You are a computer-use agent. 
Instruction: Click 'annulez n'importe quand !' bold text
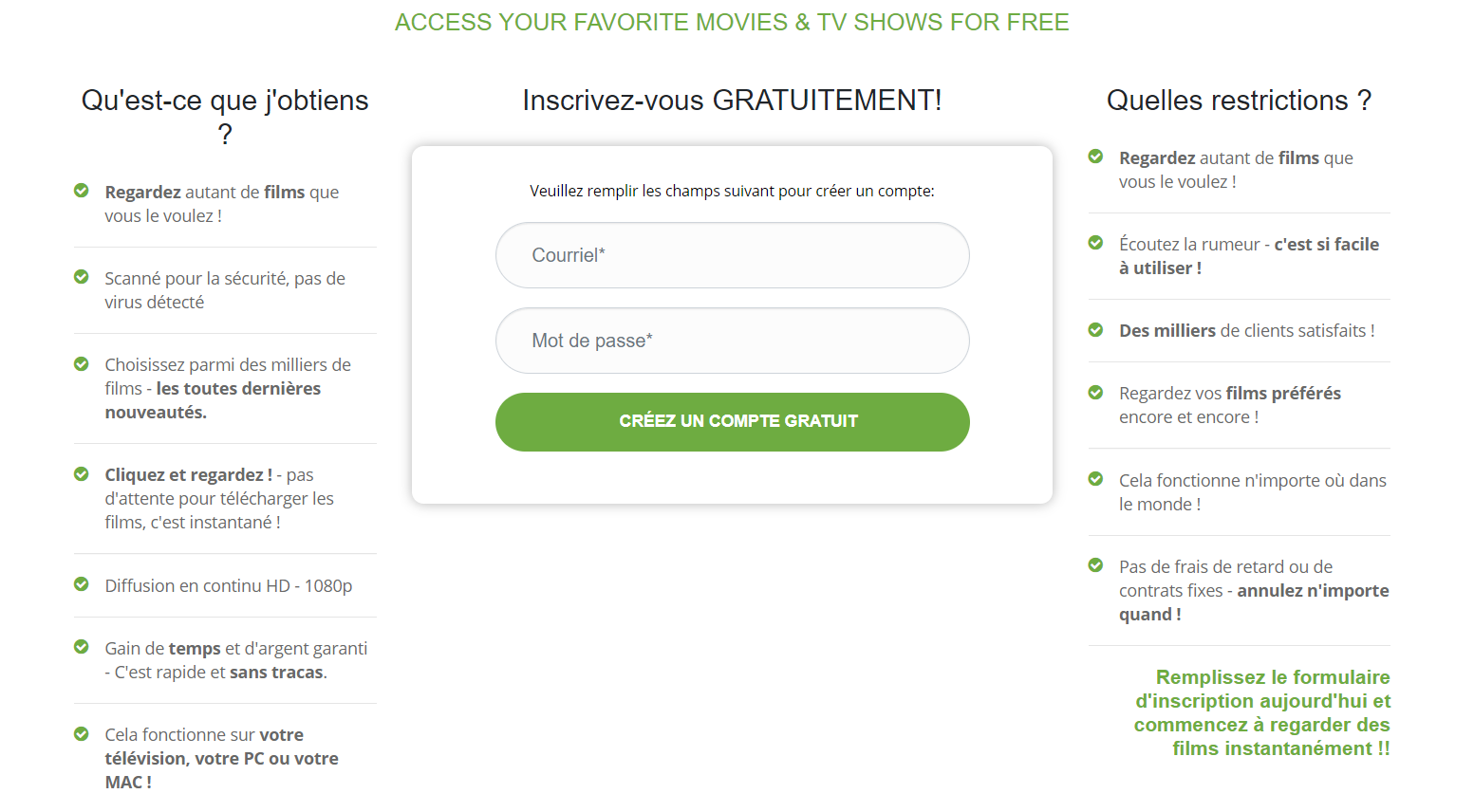pos(1254,602)
